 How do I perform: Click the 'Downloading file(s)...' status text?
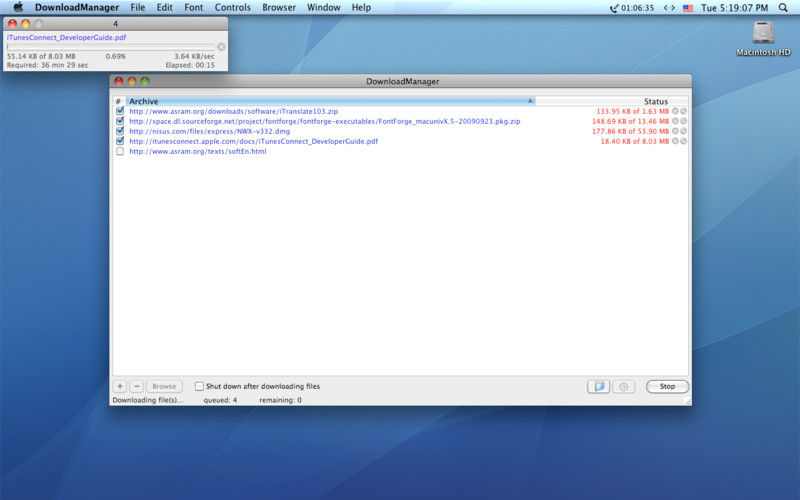tap(148, 400)
